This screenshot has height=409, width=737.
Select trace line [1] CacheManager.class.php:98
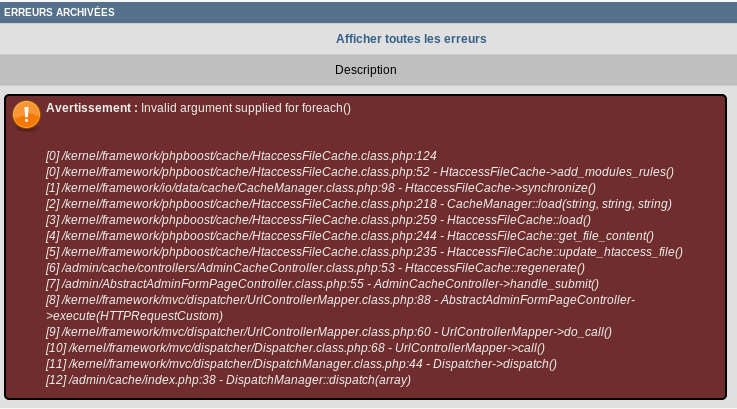pos(320,188)
